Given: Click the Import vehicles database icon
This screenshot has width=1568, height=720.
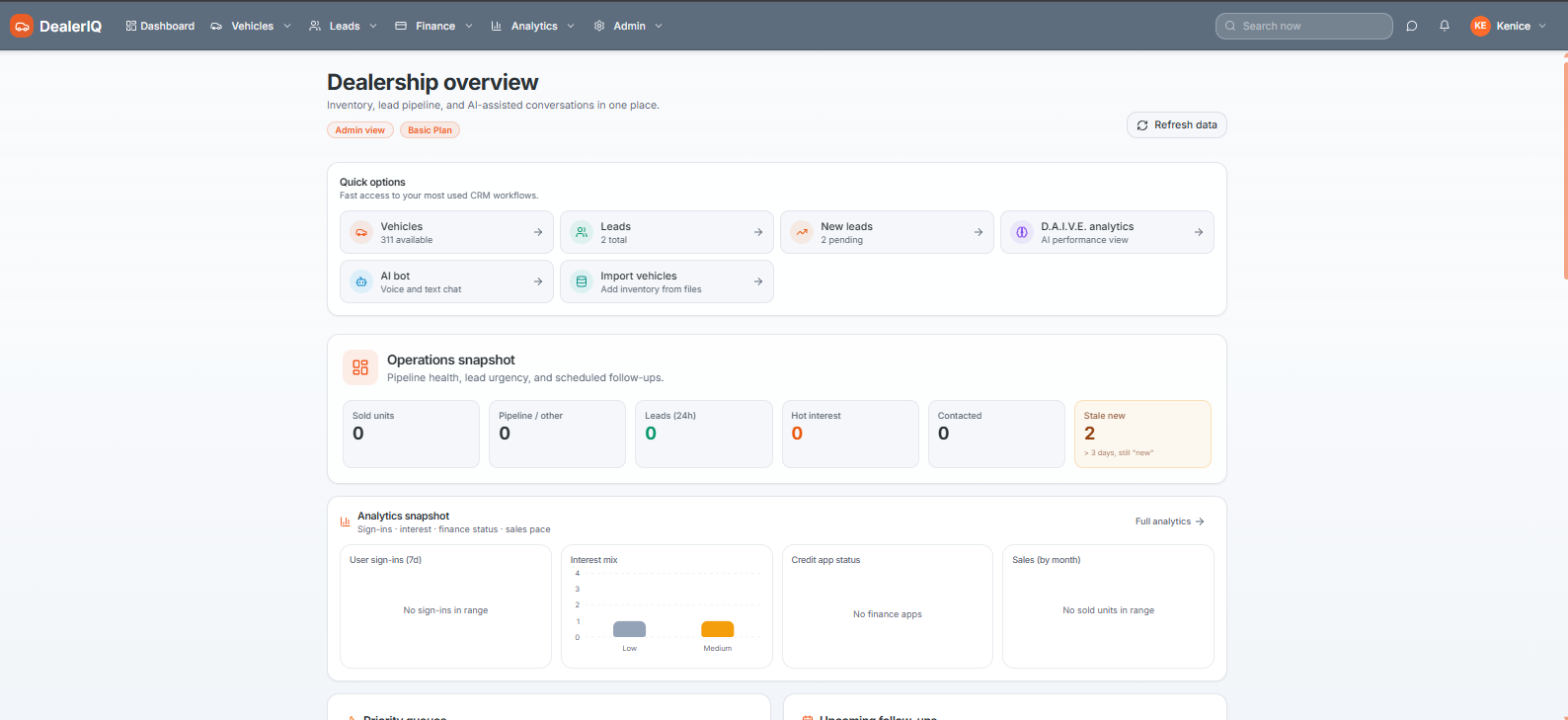Looking at the screenshot, I should click(x=582, y=281).
